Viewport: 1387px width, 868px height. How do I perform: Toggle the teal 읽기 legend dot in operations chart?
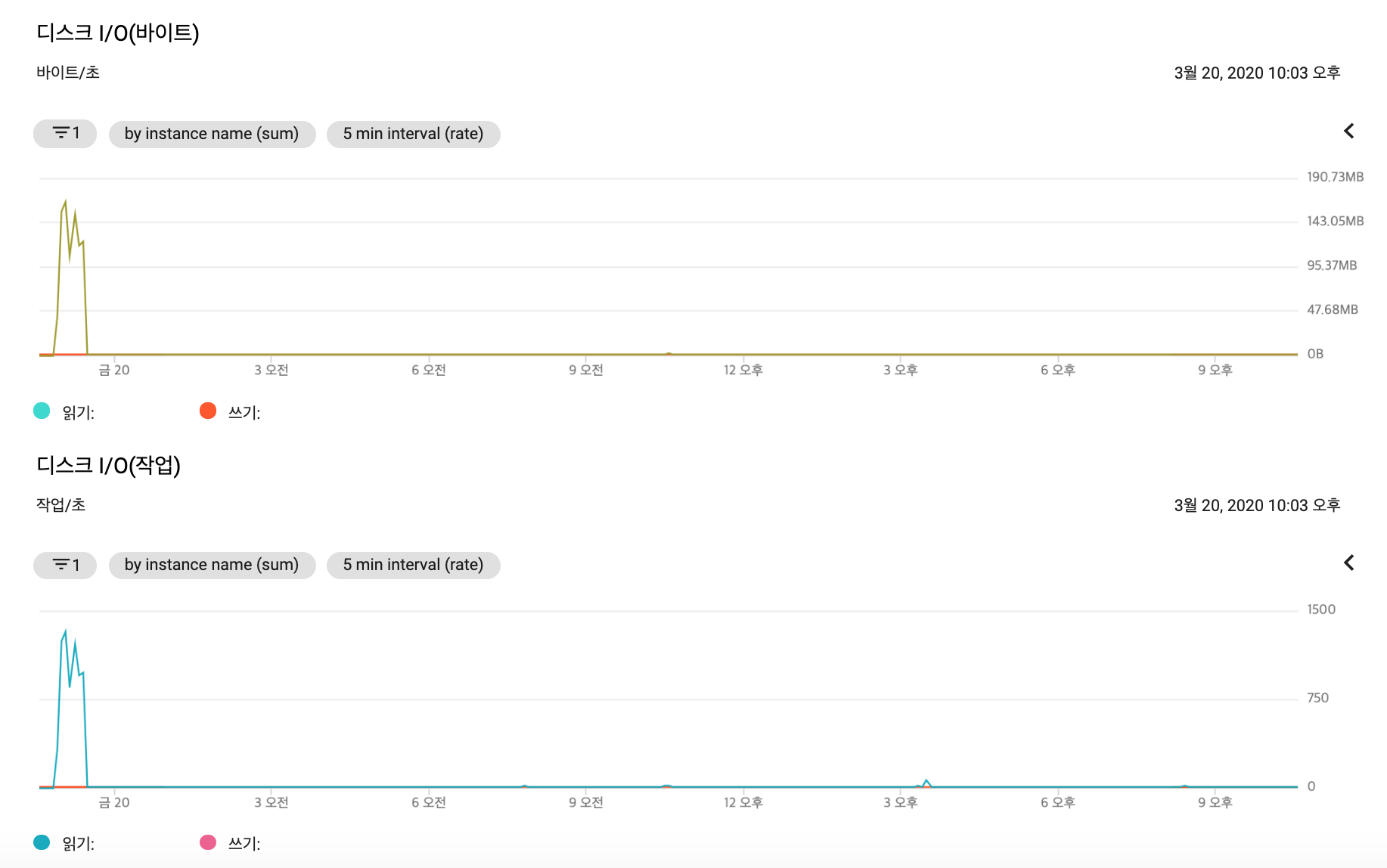pos(42,842)
